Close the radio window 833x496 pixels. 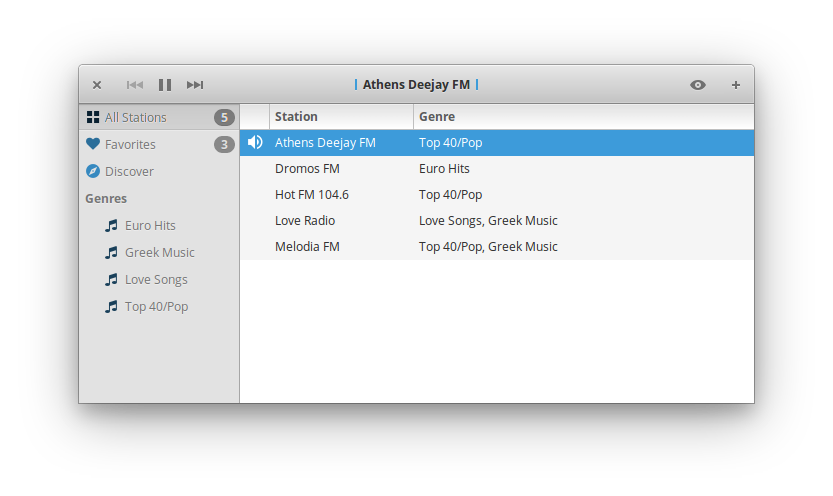pos(97,85)
